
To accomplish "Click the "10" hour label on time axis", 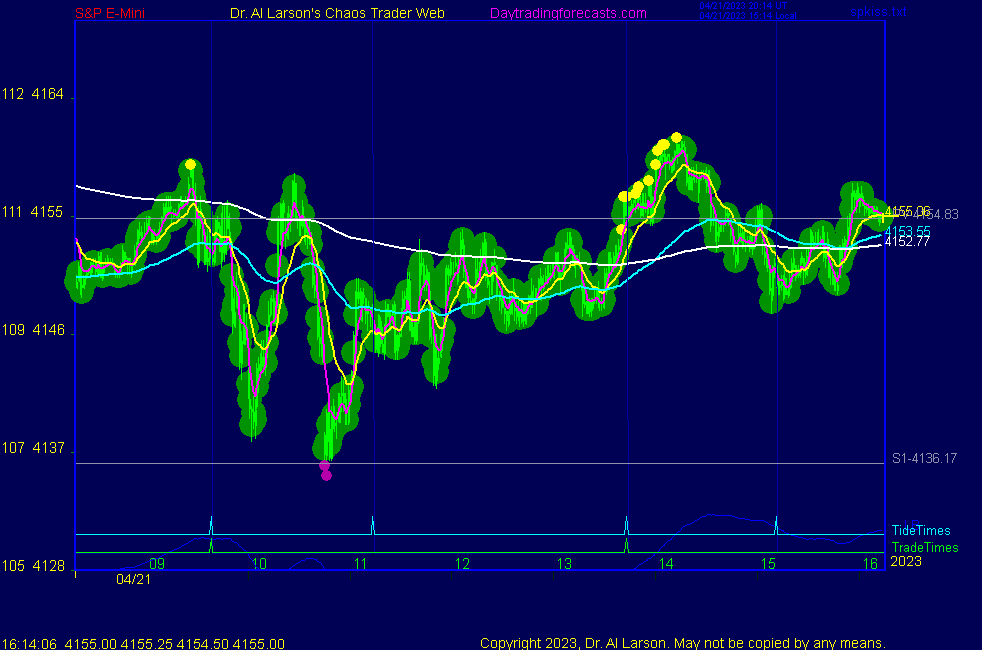I will (259, 564).
